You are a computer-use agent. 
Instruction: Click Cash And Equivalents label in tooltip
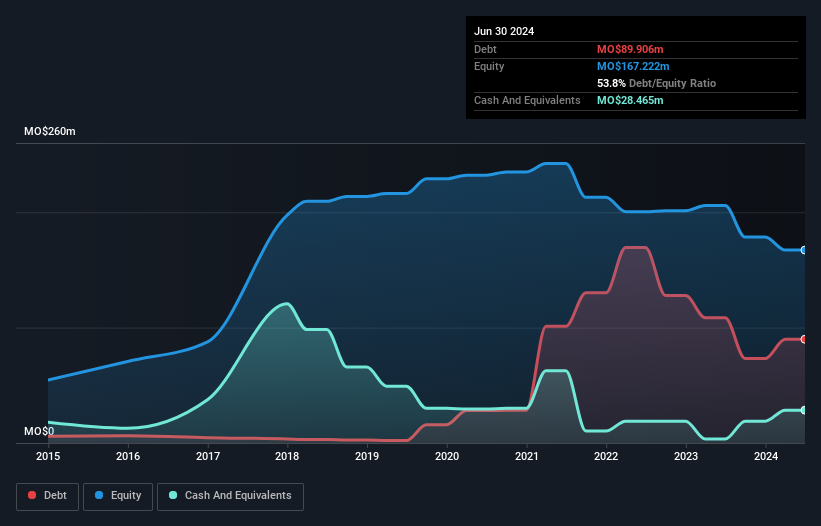(x=527, y=100)
